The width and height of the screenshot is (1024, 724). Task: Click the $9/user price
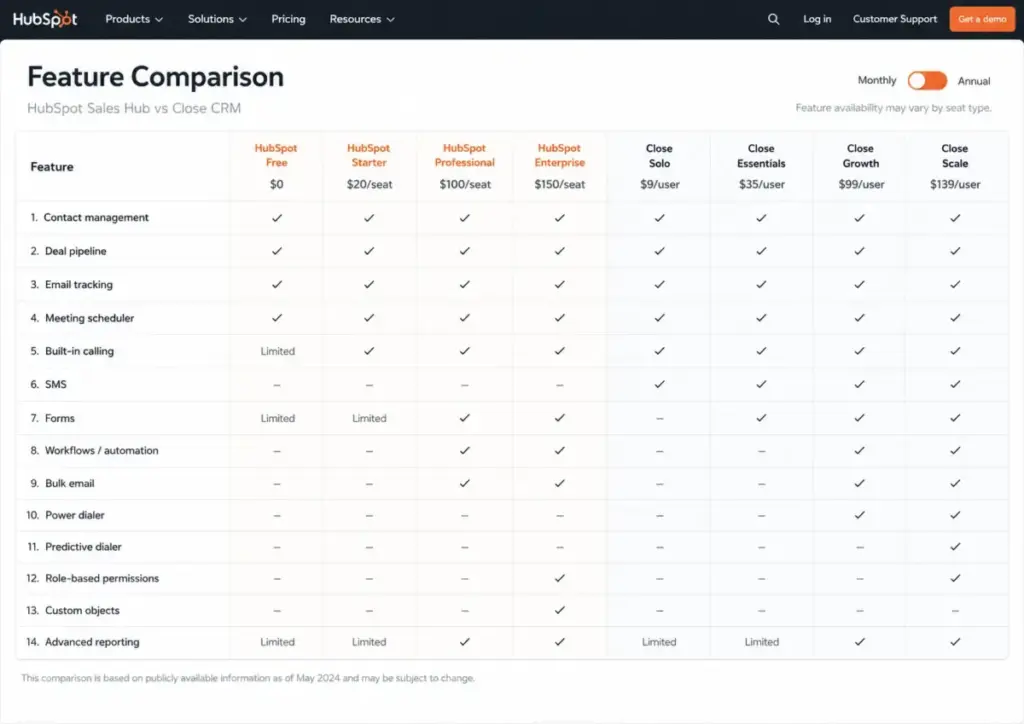pyautogui.click(x=660, y=185)
